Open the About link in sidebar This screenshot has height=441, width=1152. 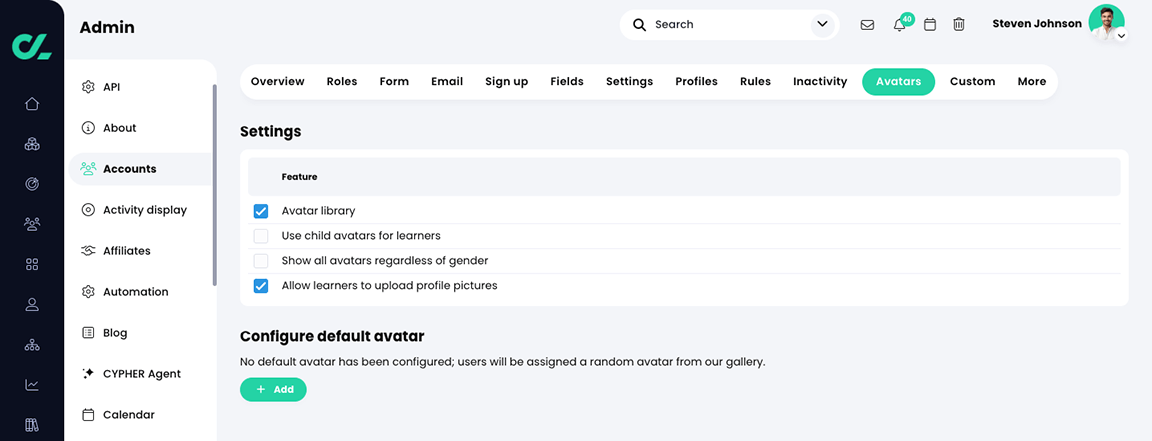click(120, 128)
